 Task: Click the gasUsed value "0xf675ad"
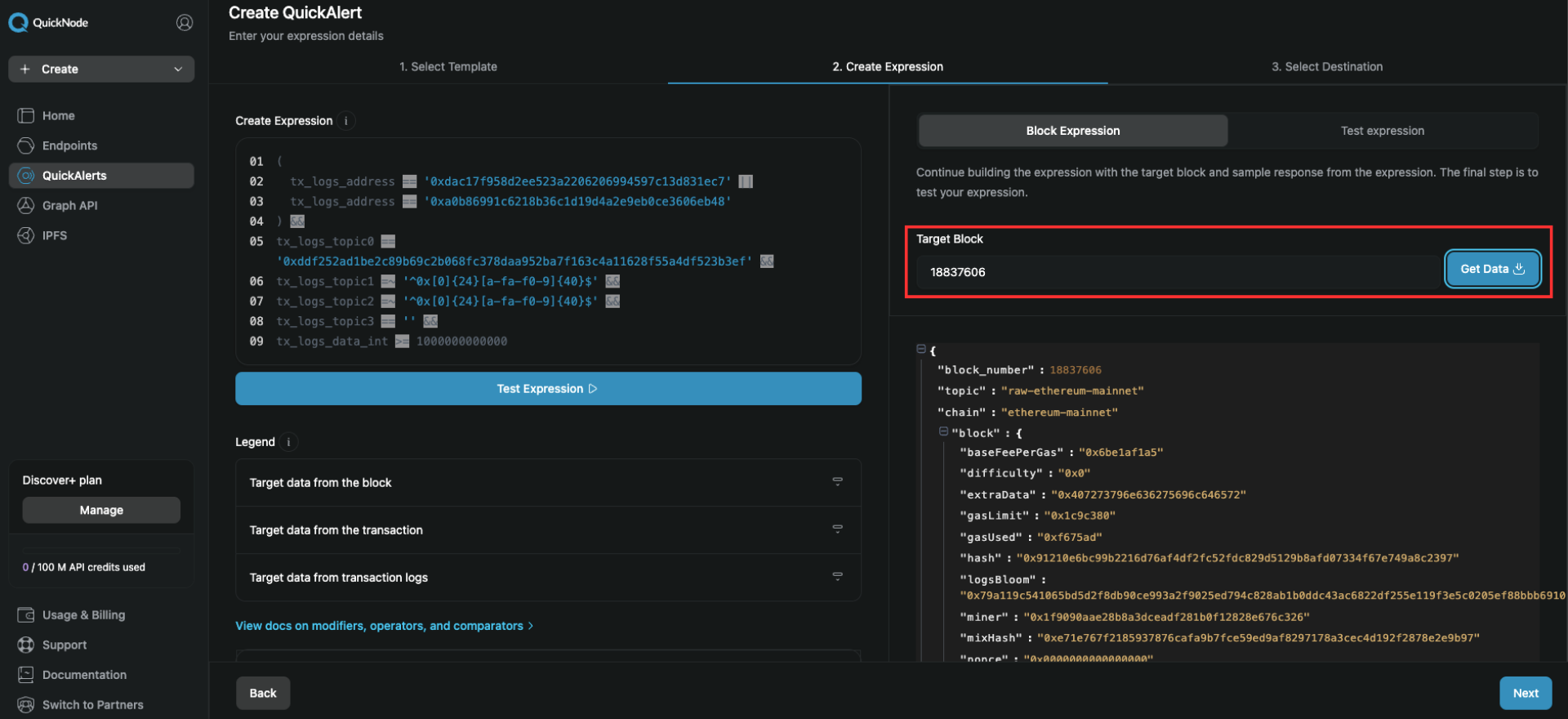pyautogui.click(x=1070, y=537)
